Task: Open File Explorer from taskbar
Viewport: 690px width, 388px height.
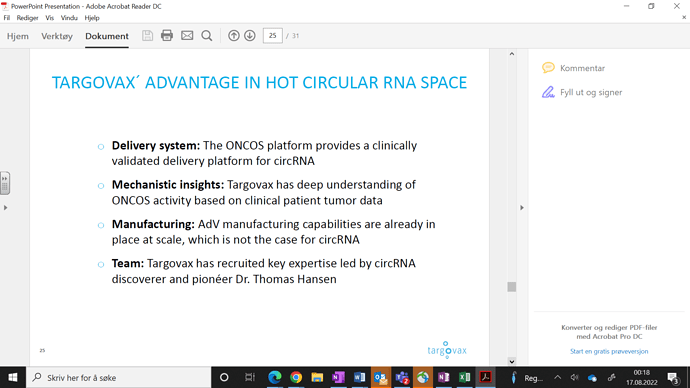Action: [317, 377]
